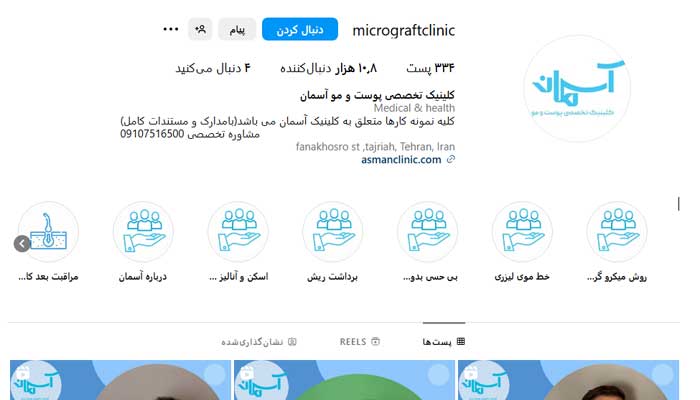Image resolution: width=700 pixels, height=400 pixels.
Task: Open the آسمان clinic profile picture
Action: tap(577, 88)
